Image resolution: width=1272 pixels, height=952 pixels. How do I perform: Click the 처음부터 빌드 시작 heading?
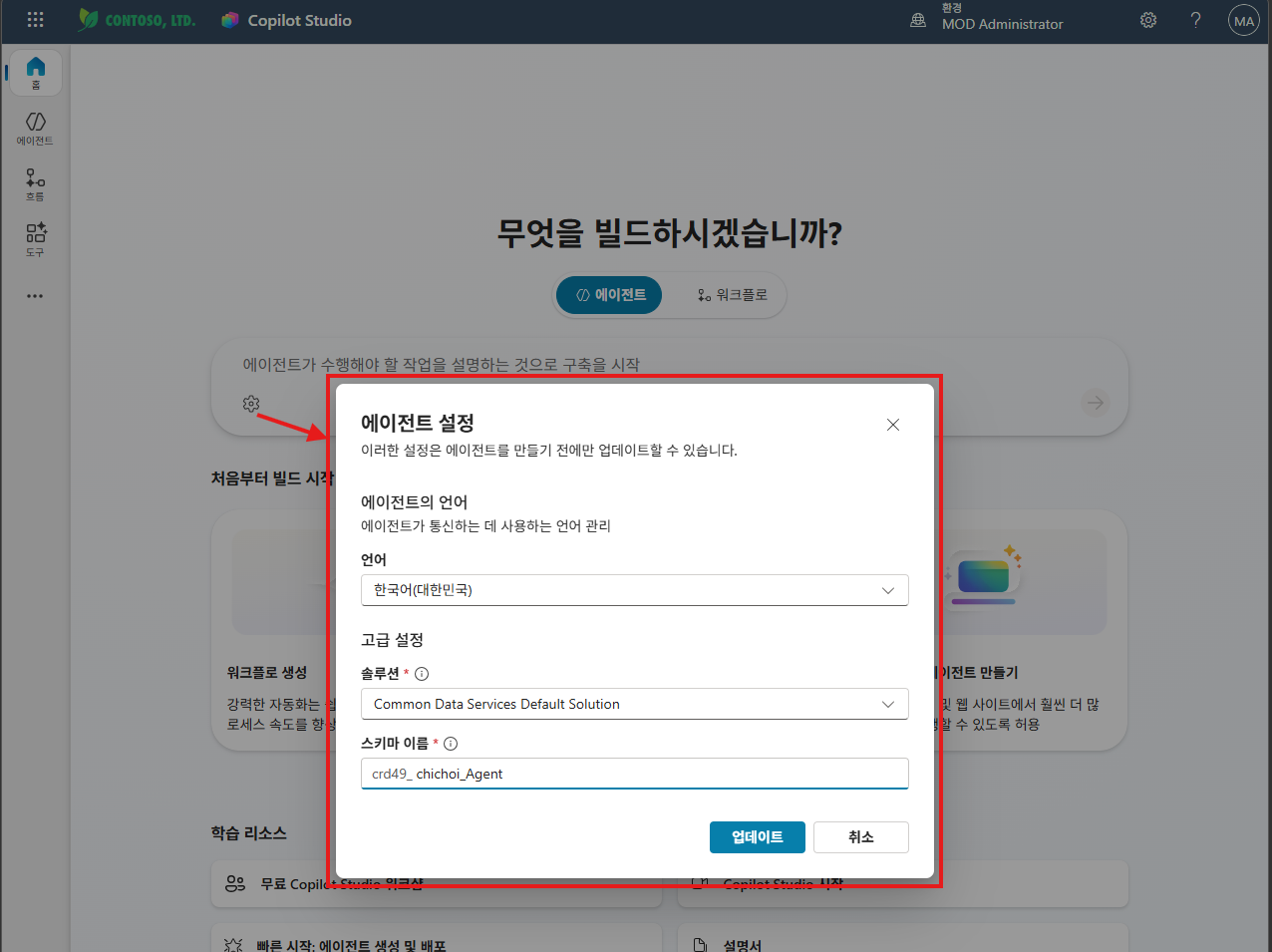coord(272,478)
